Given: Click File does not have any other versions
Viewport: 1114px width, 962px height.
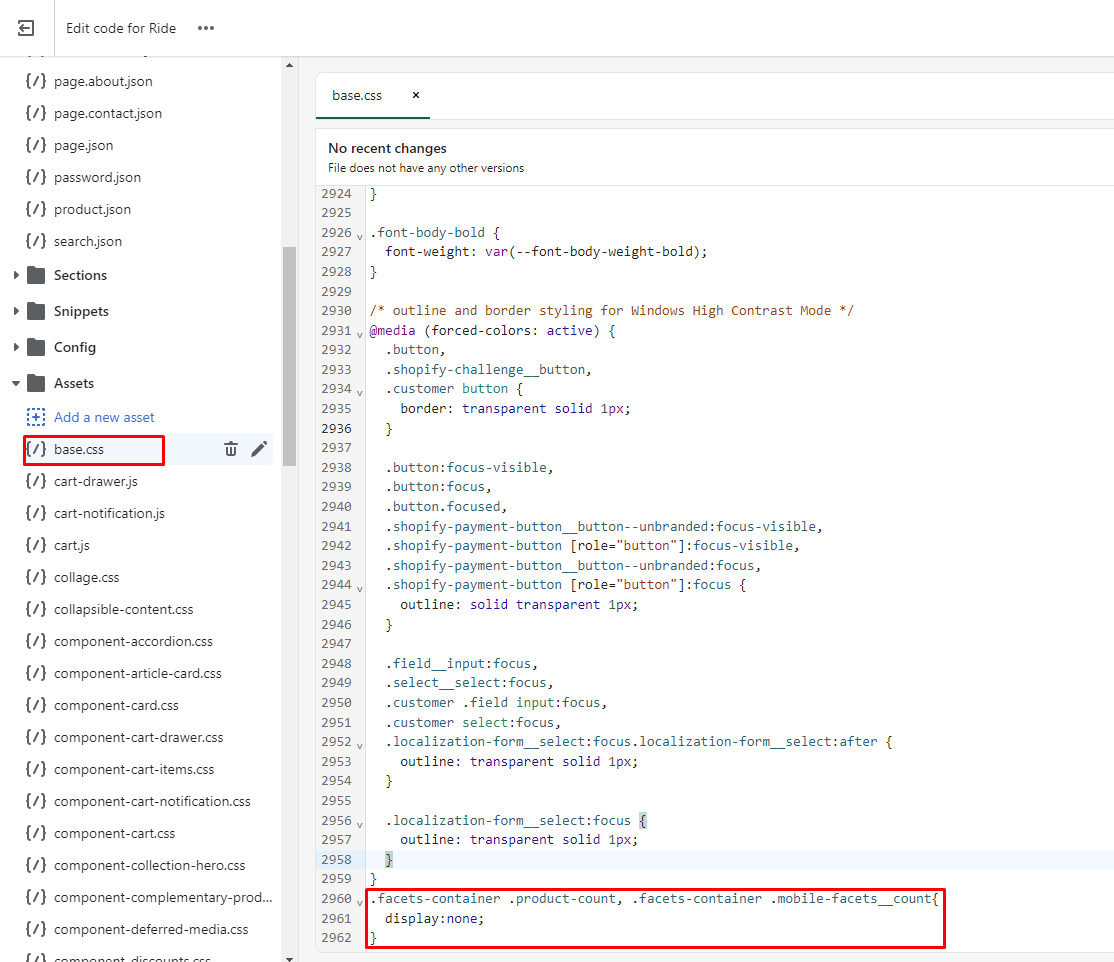Looking at the screenshot, I should tap(426, 168).
